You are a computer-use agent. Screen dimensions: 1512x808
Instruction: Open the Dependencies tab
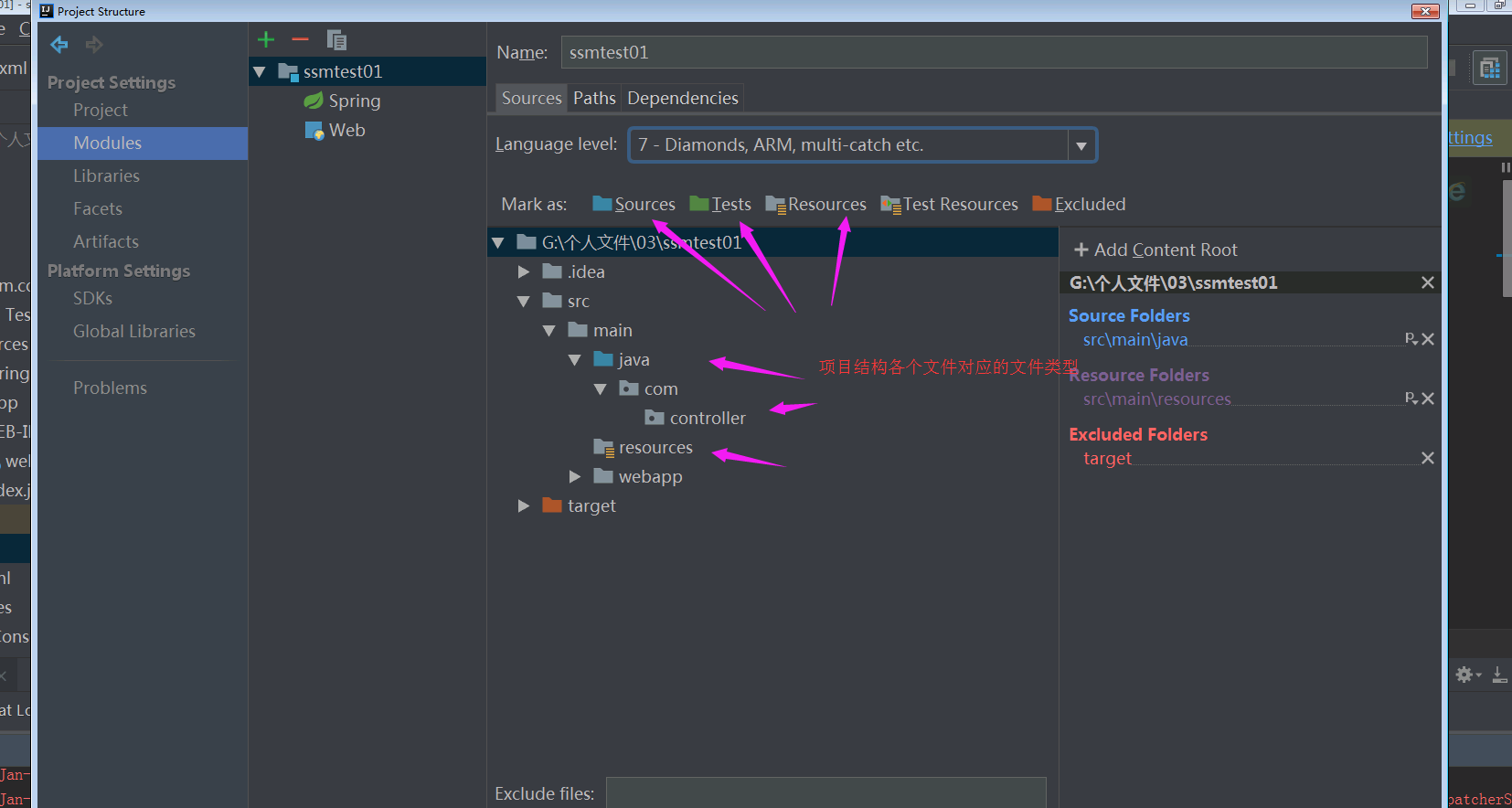[x=683, y=98]
